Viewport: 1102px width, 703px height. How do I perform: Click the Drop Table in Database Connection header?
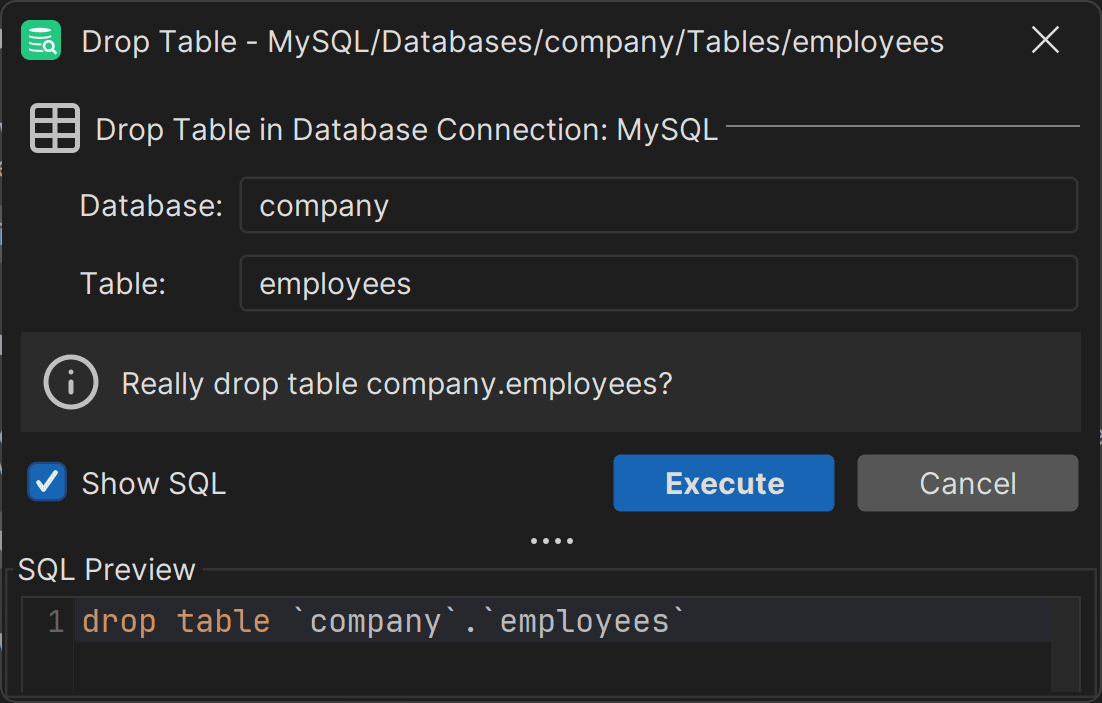coord(405,128)
